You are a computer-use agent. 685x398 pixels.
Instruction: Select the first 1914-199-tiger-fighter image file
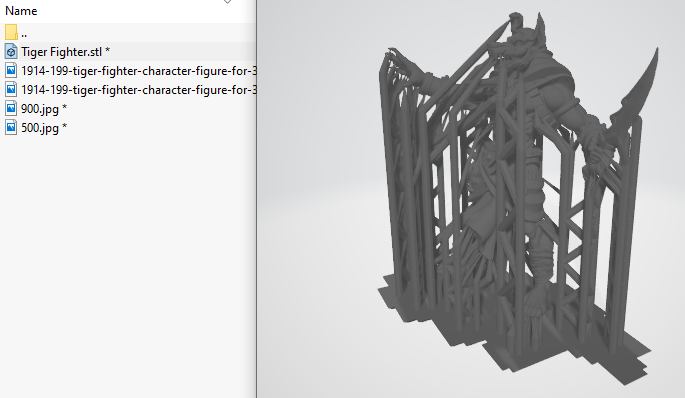click(128, 70)
